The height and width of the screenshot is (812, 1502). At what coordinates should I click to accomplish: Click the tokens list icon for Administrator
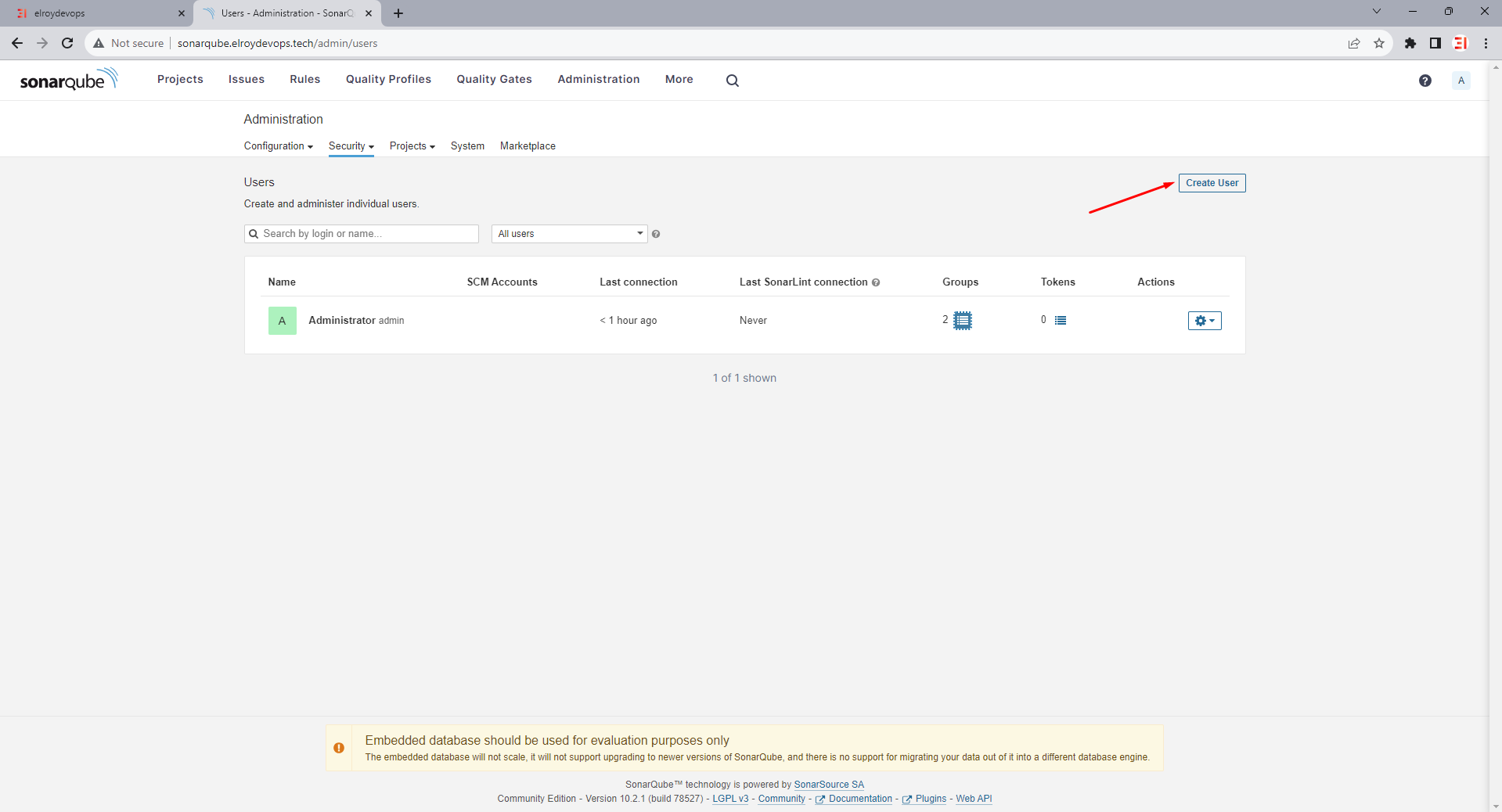1060,320
